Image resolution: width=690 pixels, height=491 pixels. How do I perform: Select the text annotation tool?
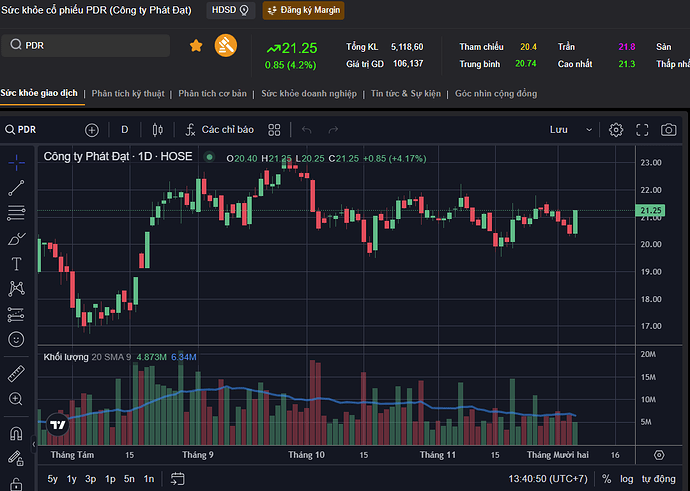click(16, 263)
